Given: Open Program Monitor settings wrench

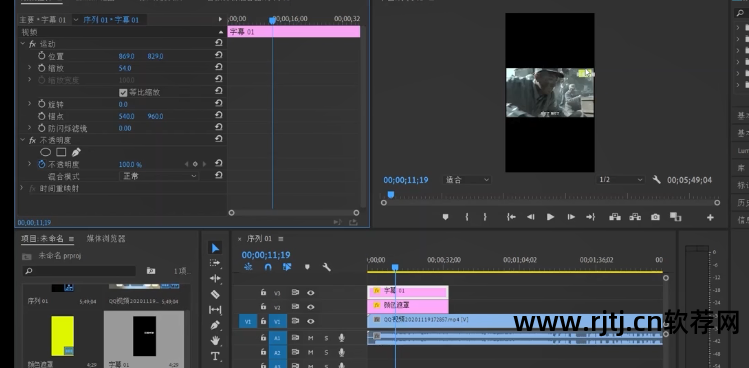Looking at the screenshot, I should 657,180.
